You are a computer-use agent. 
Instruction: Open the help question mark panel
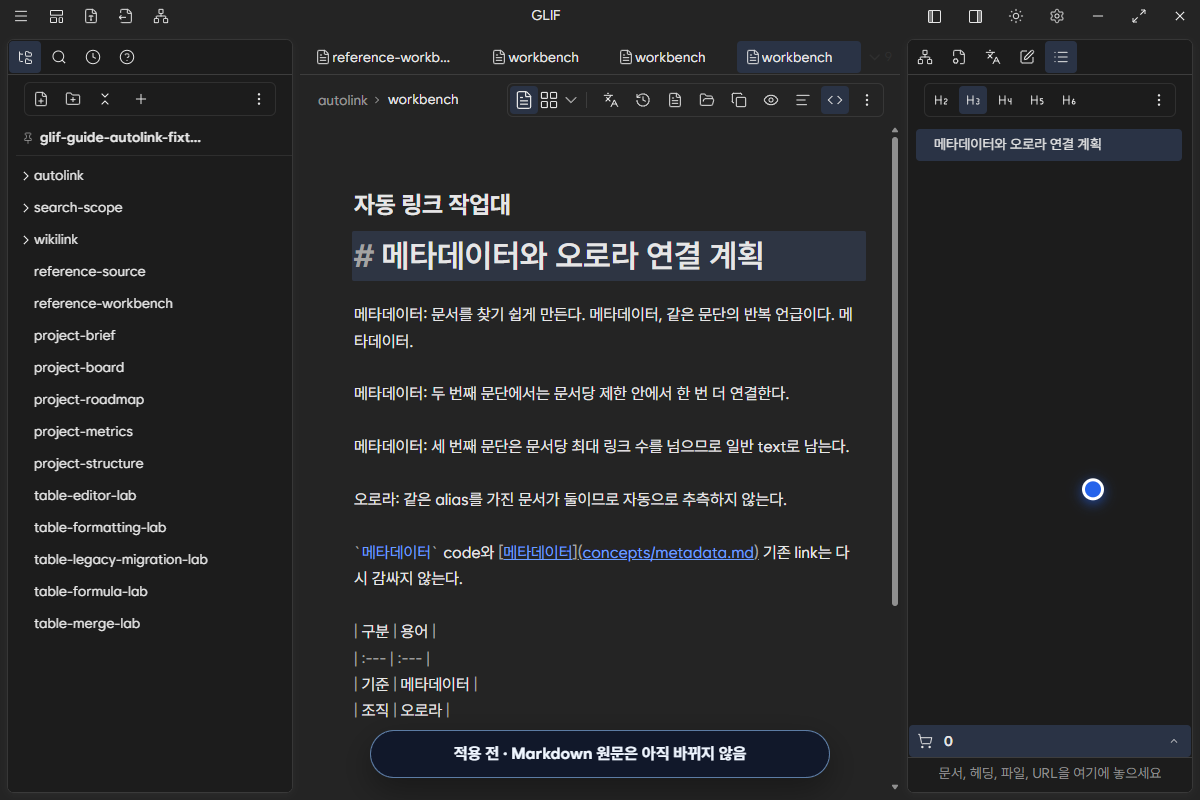point(127,57)
